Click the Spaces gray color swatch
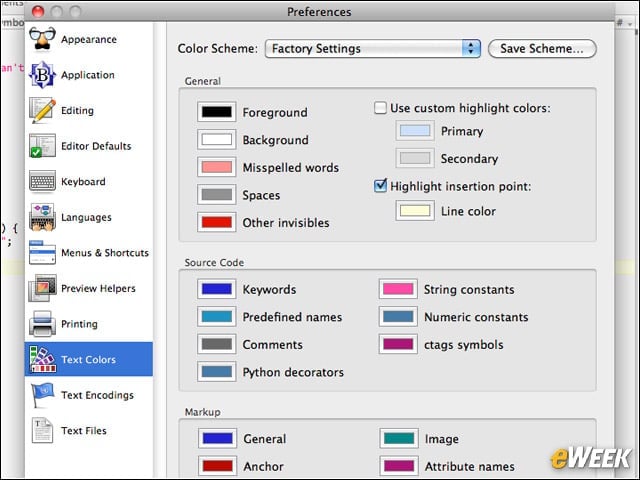 coord(217,195)
